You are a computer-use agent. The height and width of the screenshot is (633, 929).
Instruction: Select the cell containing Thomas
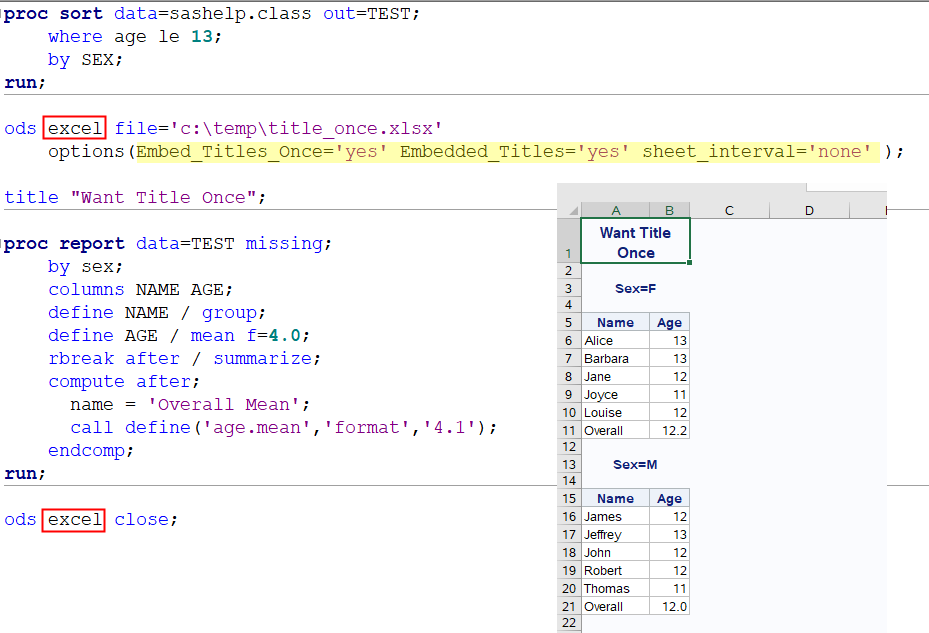click(615, 589)
